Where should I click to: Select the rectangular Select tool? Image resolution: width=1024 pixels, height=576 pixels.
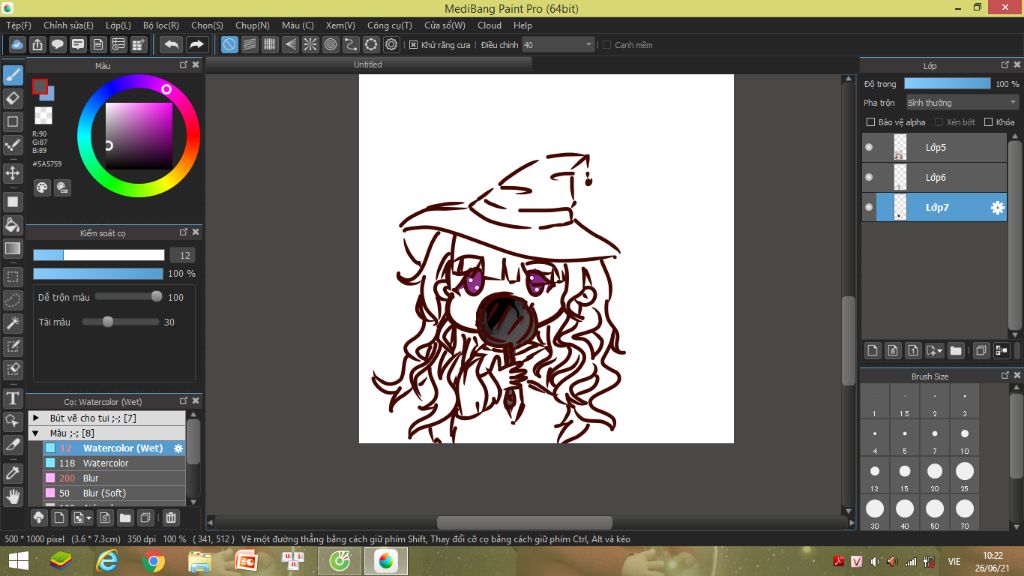coord(12,277)
